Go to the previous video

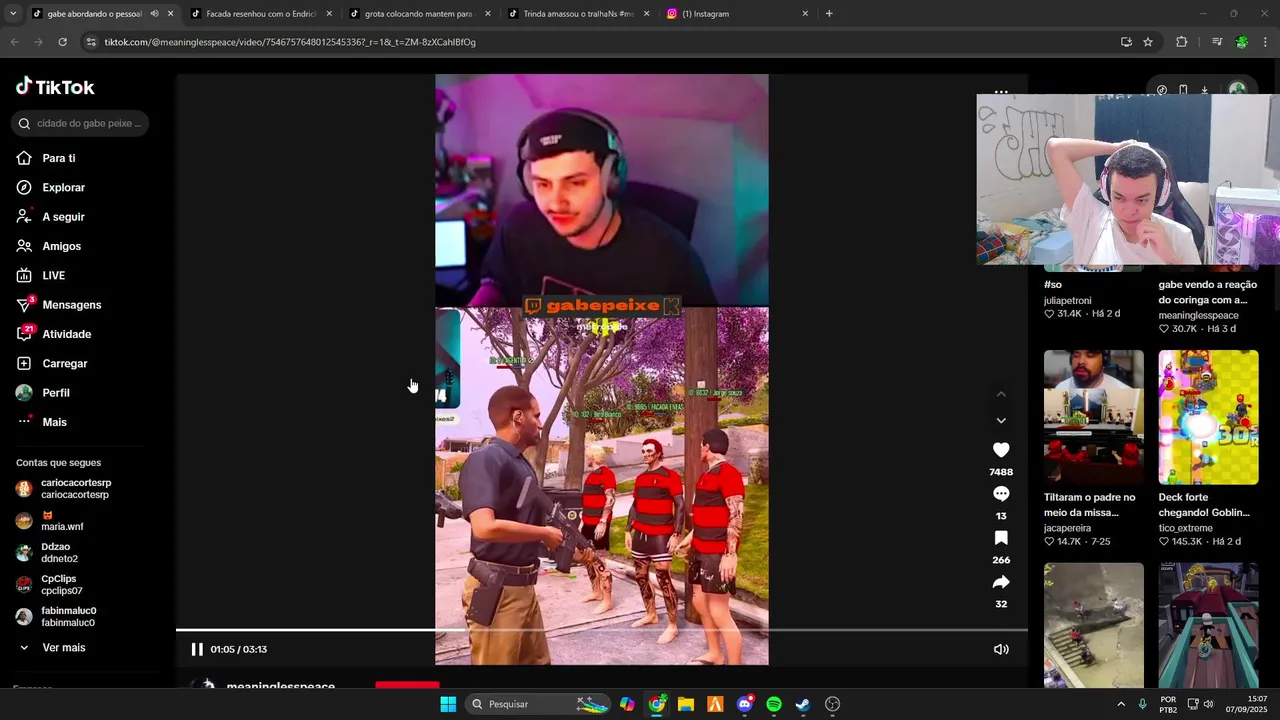(x=1001, y=394)
